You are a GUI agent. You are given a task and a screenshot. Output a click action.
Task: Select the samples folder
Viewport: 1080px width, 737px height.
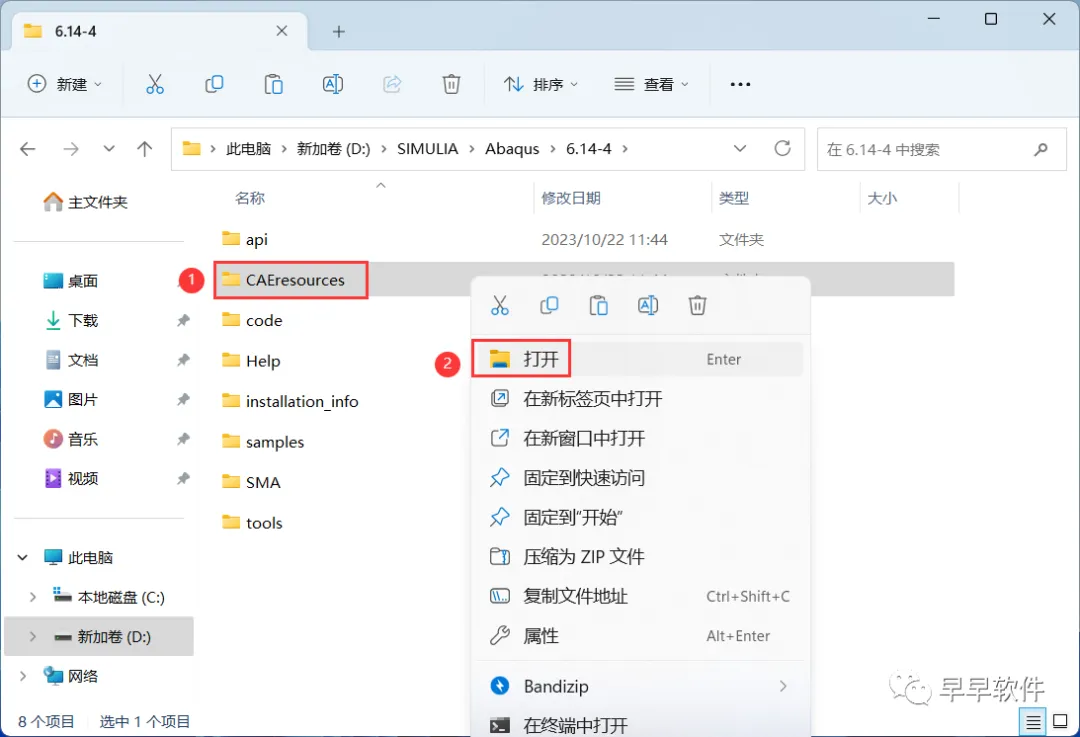(262, 442)
